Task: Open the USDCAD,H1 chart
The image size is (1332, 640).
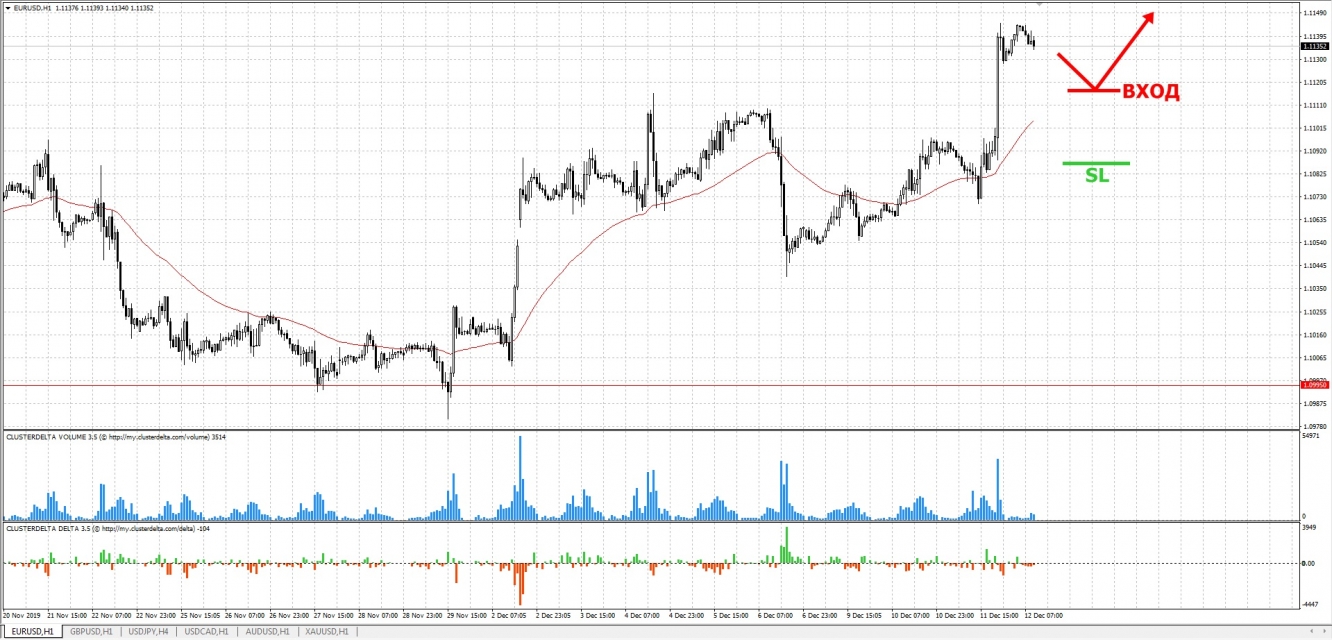Action: 206,632
